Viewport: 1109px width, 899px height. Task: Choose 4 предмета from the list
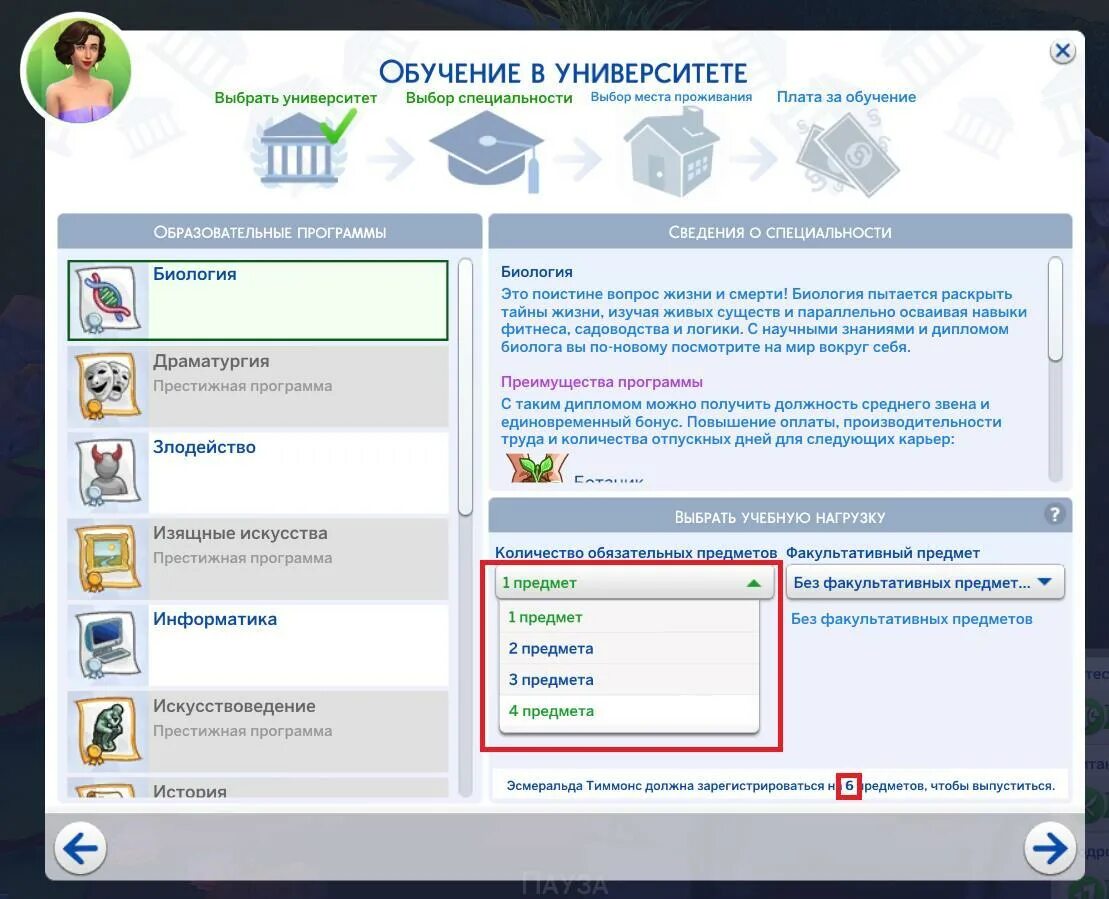(629, 711)
